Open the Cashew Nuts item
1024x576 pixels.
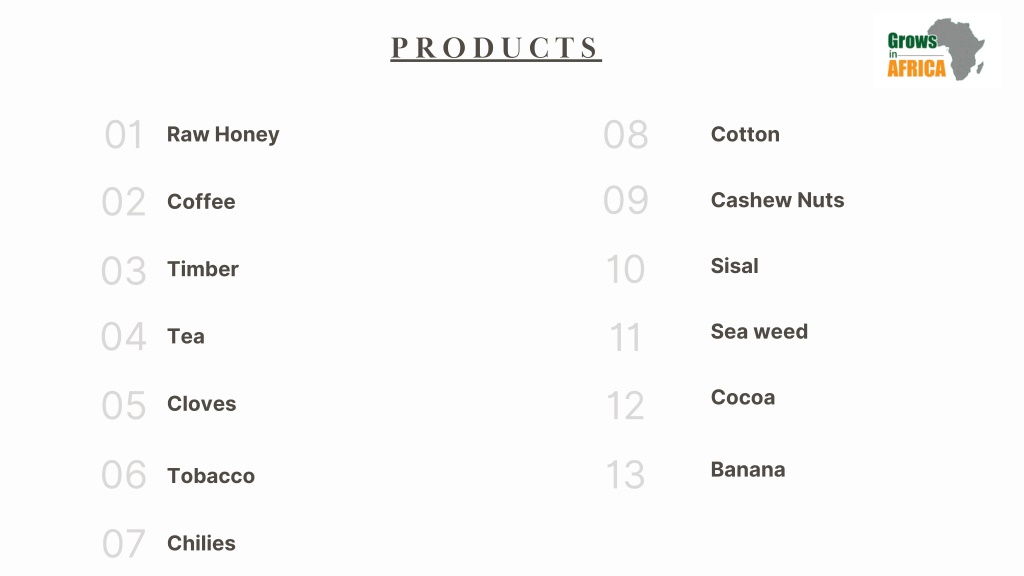click(x=777, y=200)
